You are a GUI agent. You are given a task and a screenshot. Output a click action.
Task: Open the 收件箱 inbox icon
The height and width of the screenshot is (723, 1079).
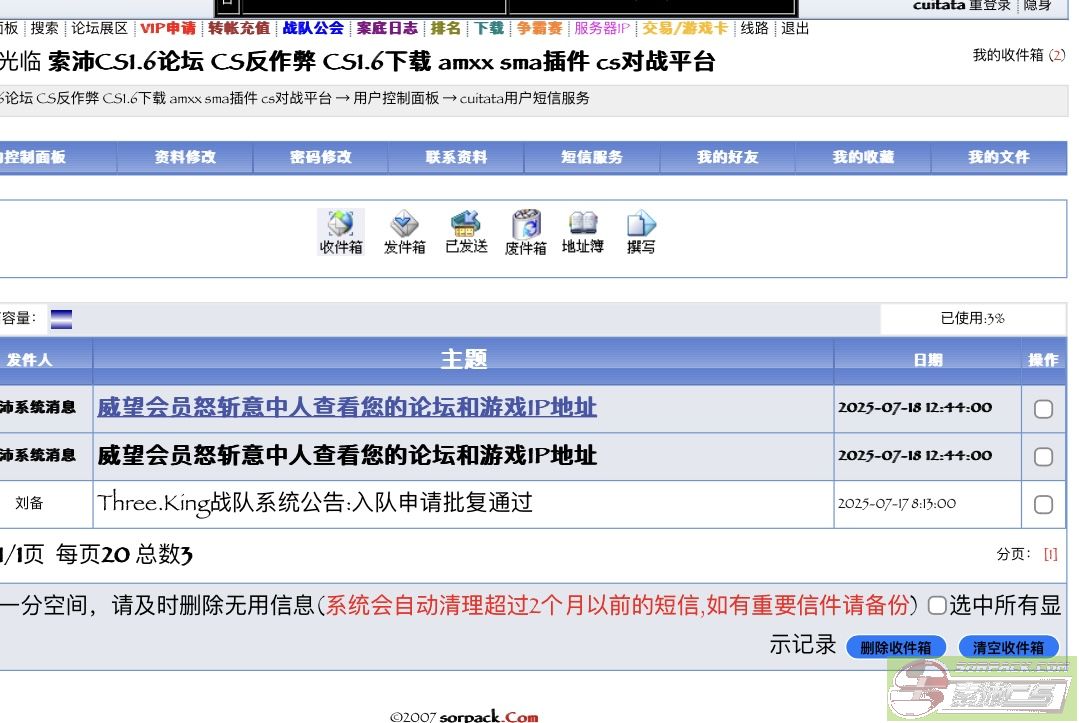pos(341,232)
